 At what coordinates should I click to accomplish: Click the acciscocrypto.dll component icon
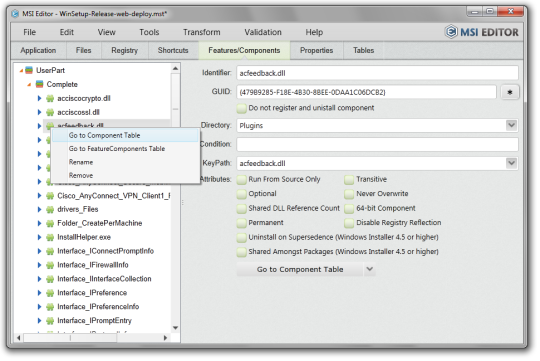click(50, 99)
